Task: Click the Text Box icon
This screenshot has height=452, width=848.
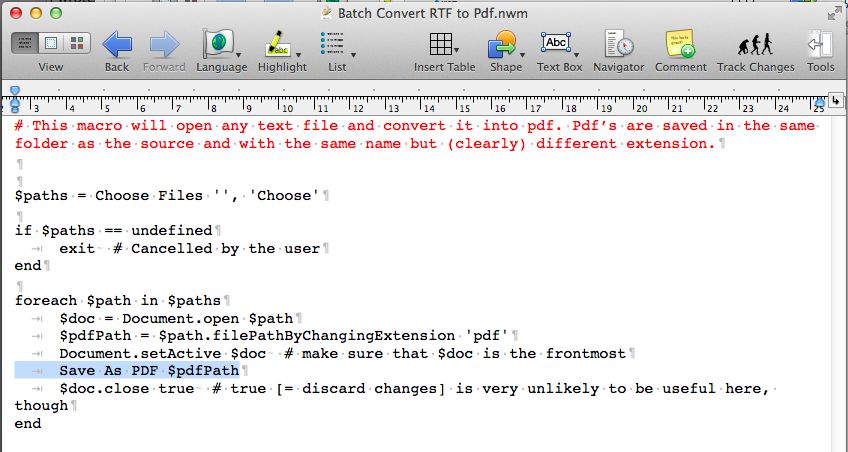Action: (x=555, y=44)
